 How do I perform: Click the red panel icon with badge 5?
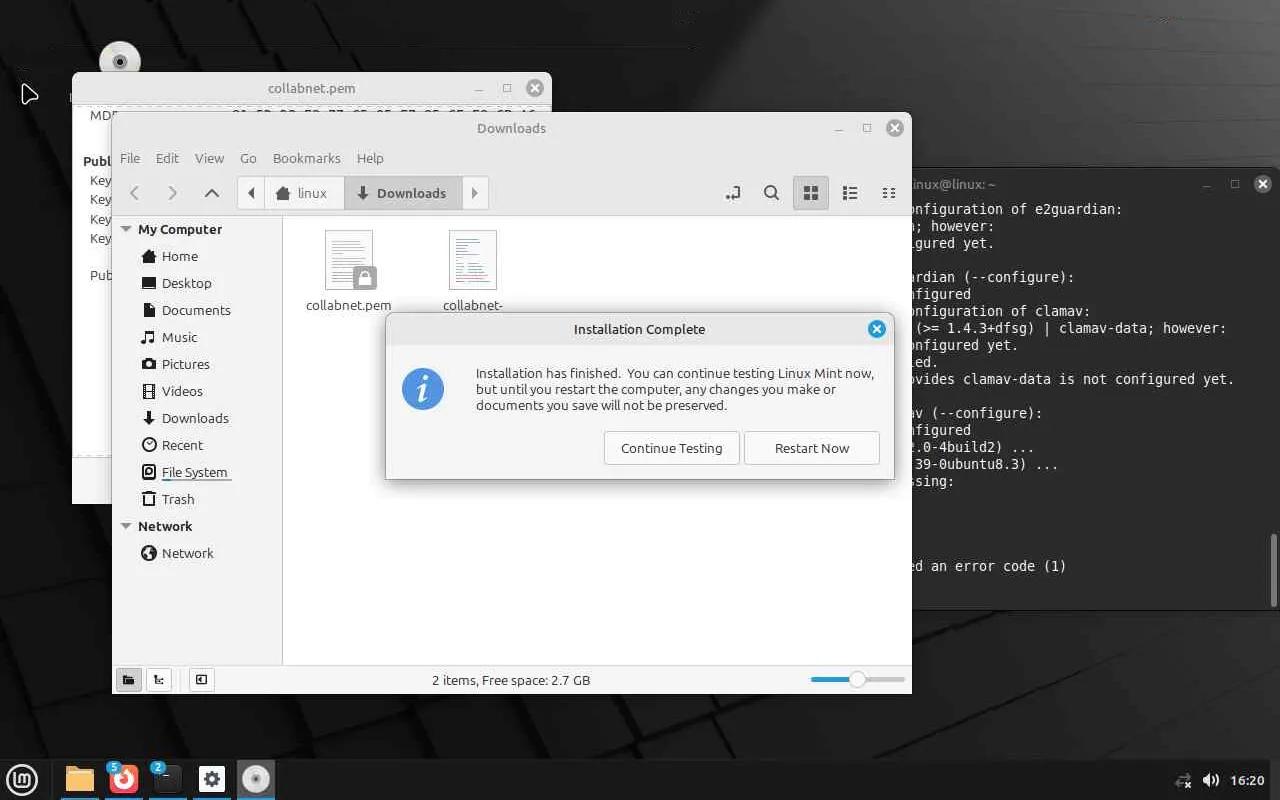tap(124, 779)
